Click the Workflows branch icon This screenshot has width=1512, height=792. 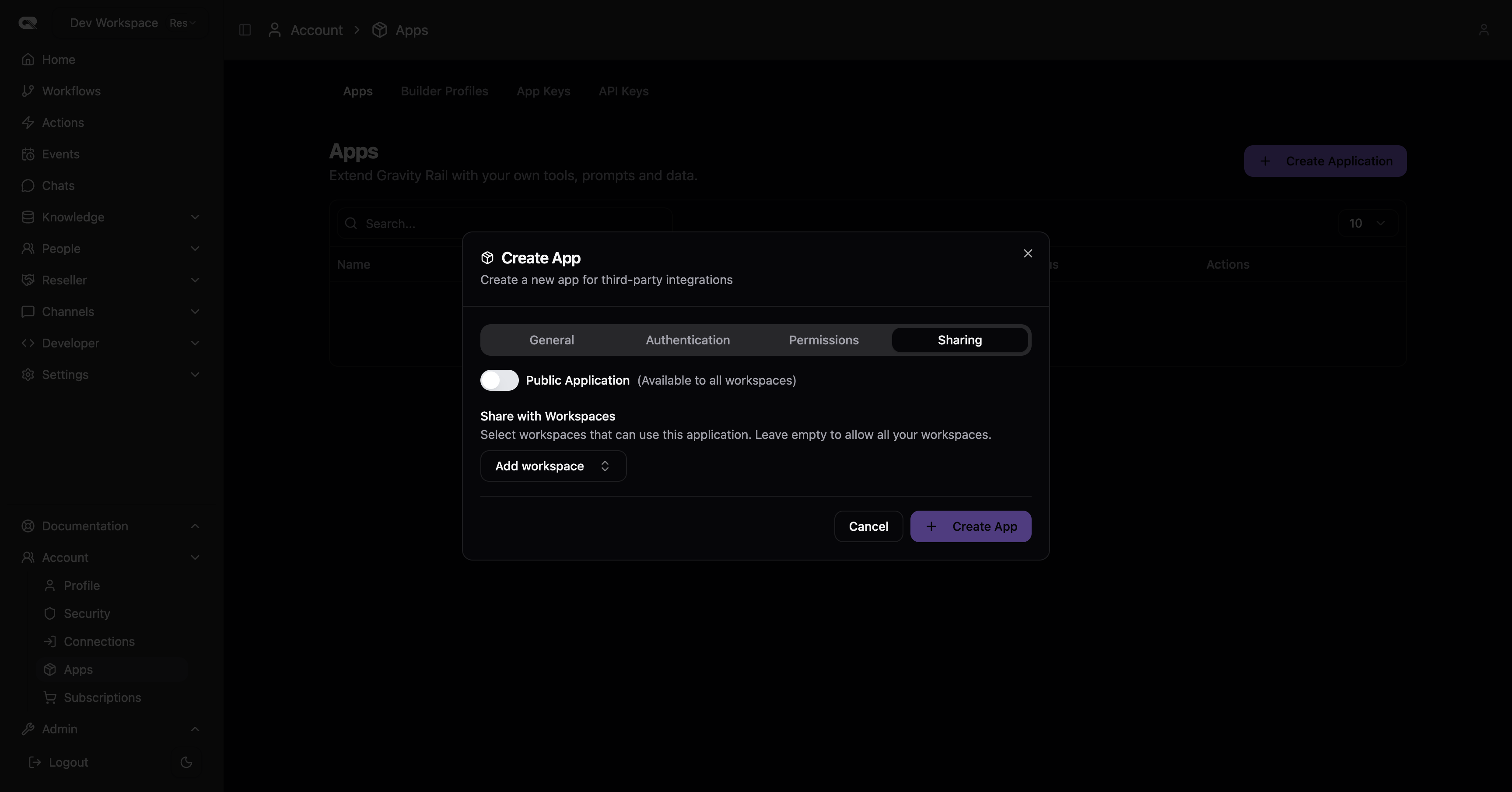(x=28, y=91)
